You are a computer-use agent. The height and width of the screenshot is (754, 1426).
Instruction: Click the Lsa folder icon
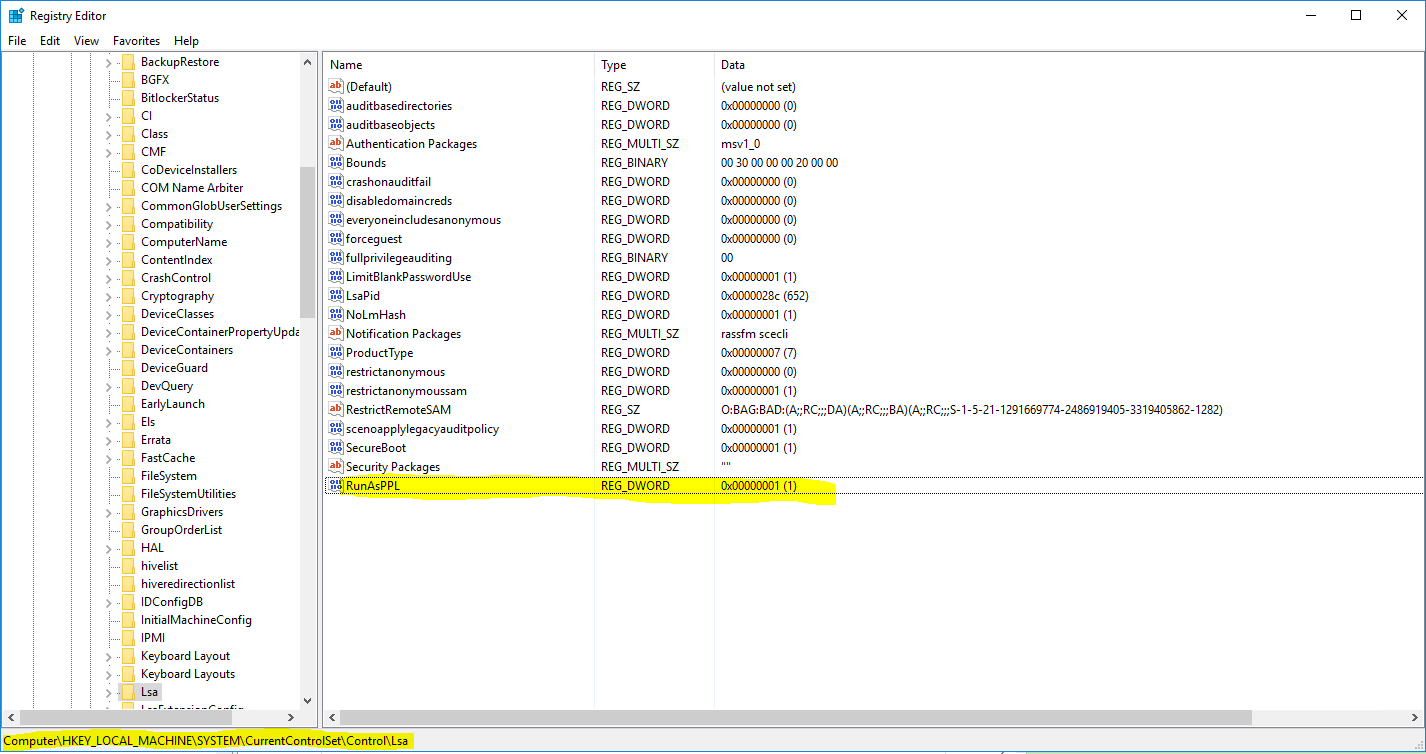click(x=127, y=692)
